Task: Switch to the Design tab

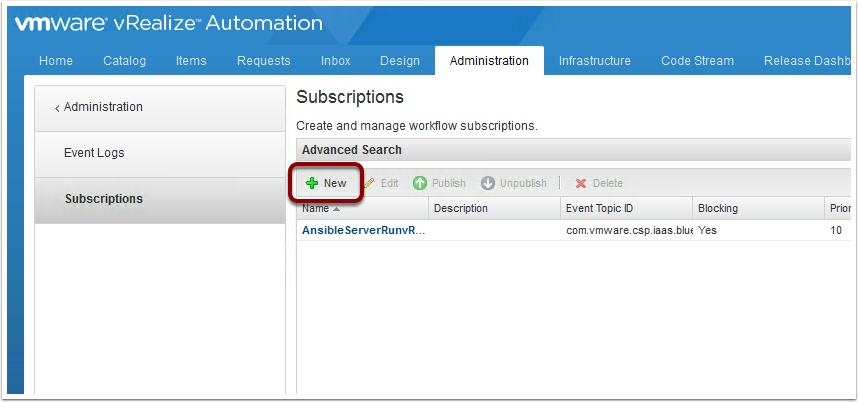Action: [400, 61]
